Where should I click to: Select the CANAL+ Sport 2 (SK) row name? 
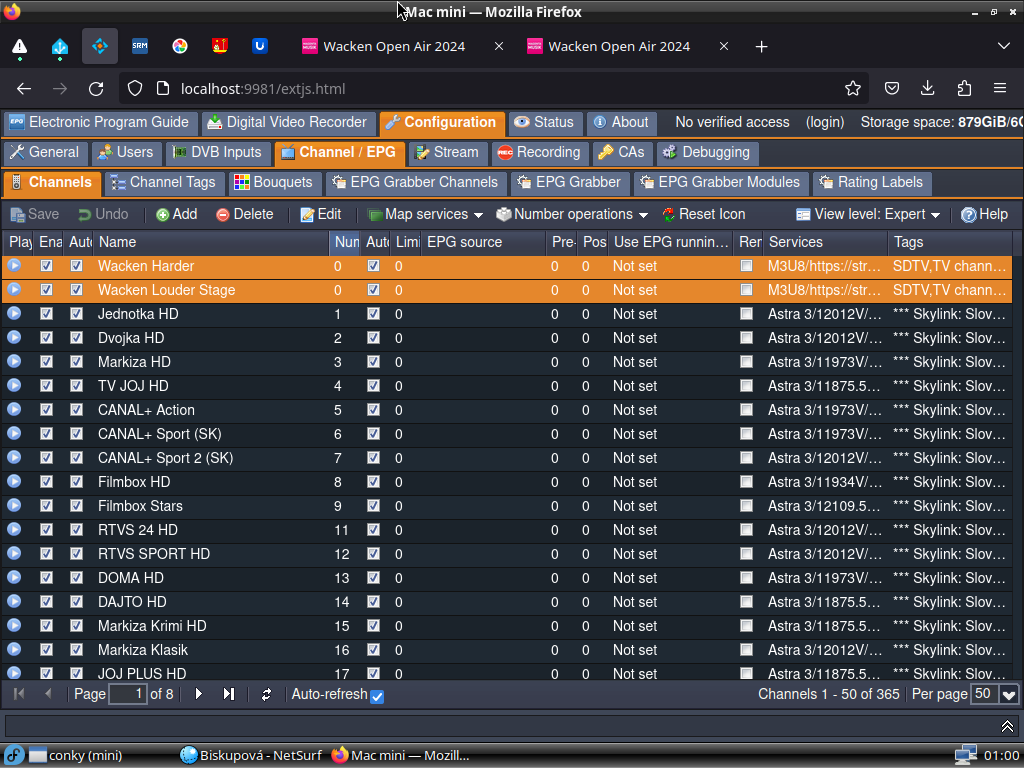point(165,458)
